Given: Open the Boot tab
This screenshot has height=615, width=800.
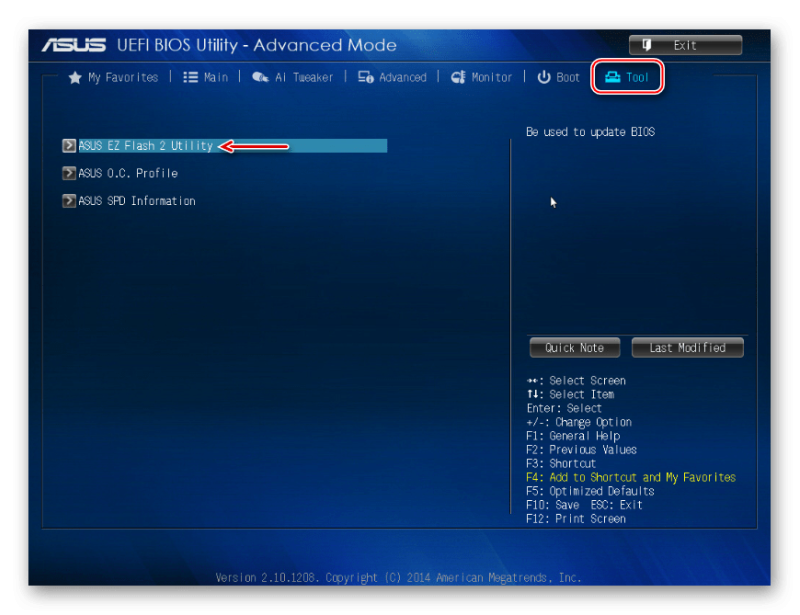Looking at the screenshot, I should coord(558,78).
